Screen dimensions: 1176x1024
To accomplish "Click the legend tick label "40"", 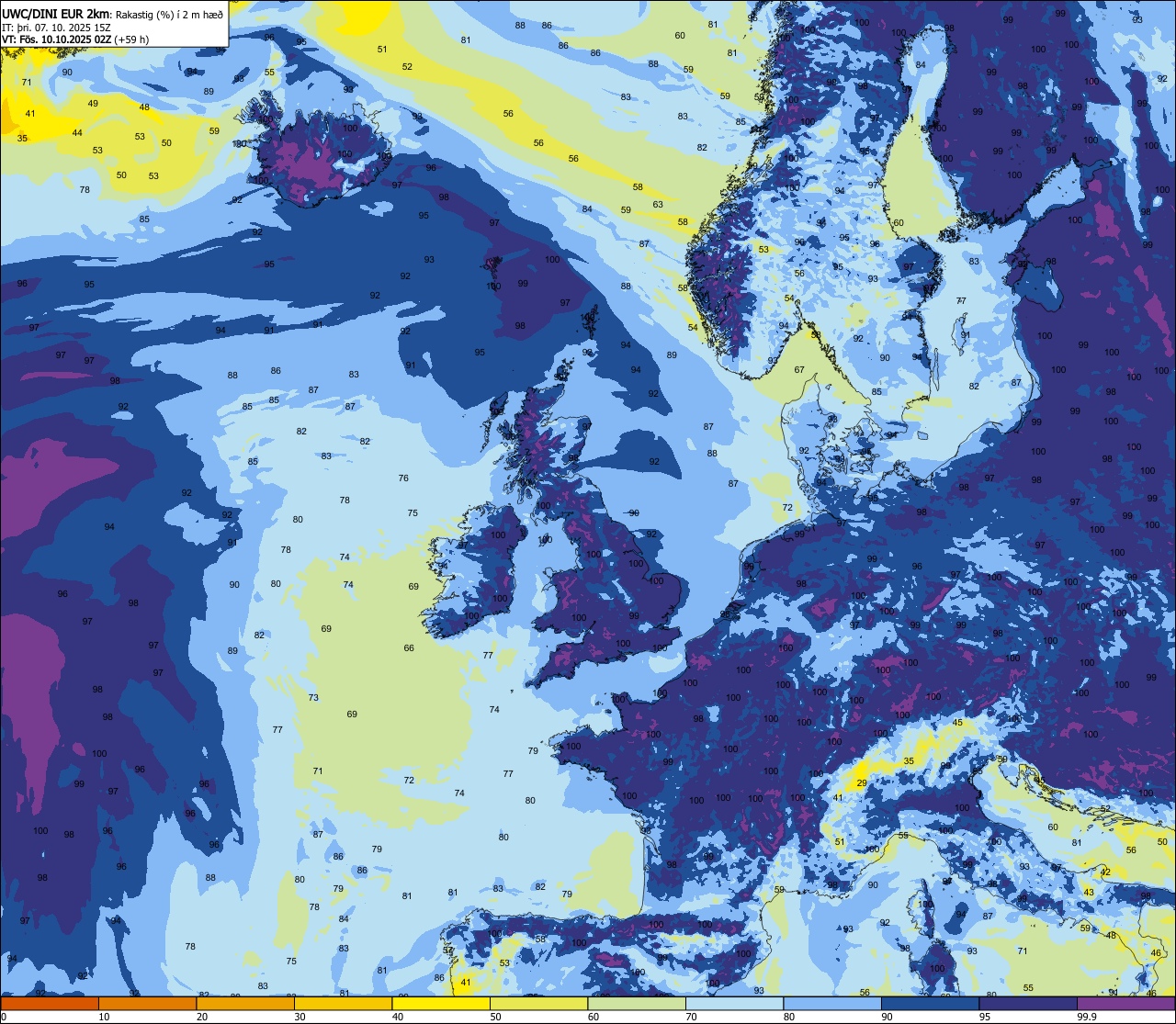I will click(398, 1017).
